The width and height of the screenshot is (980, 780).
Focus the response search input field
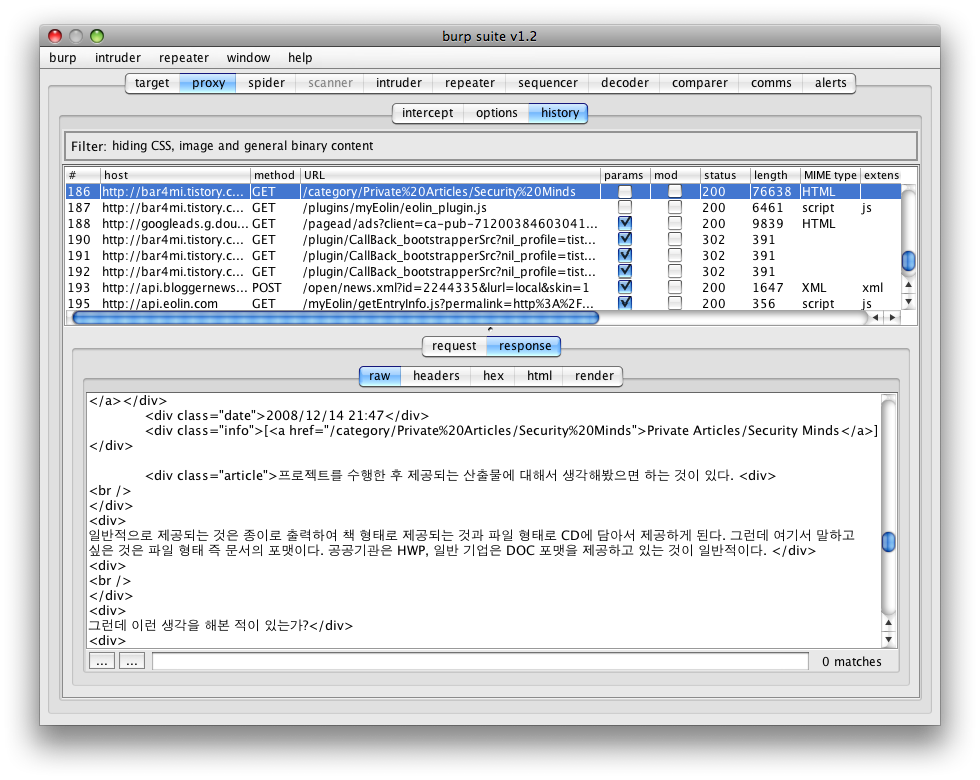point(480,661)
